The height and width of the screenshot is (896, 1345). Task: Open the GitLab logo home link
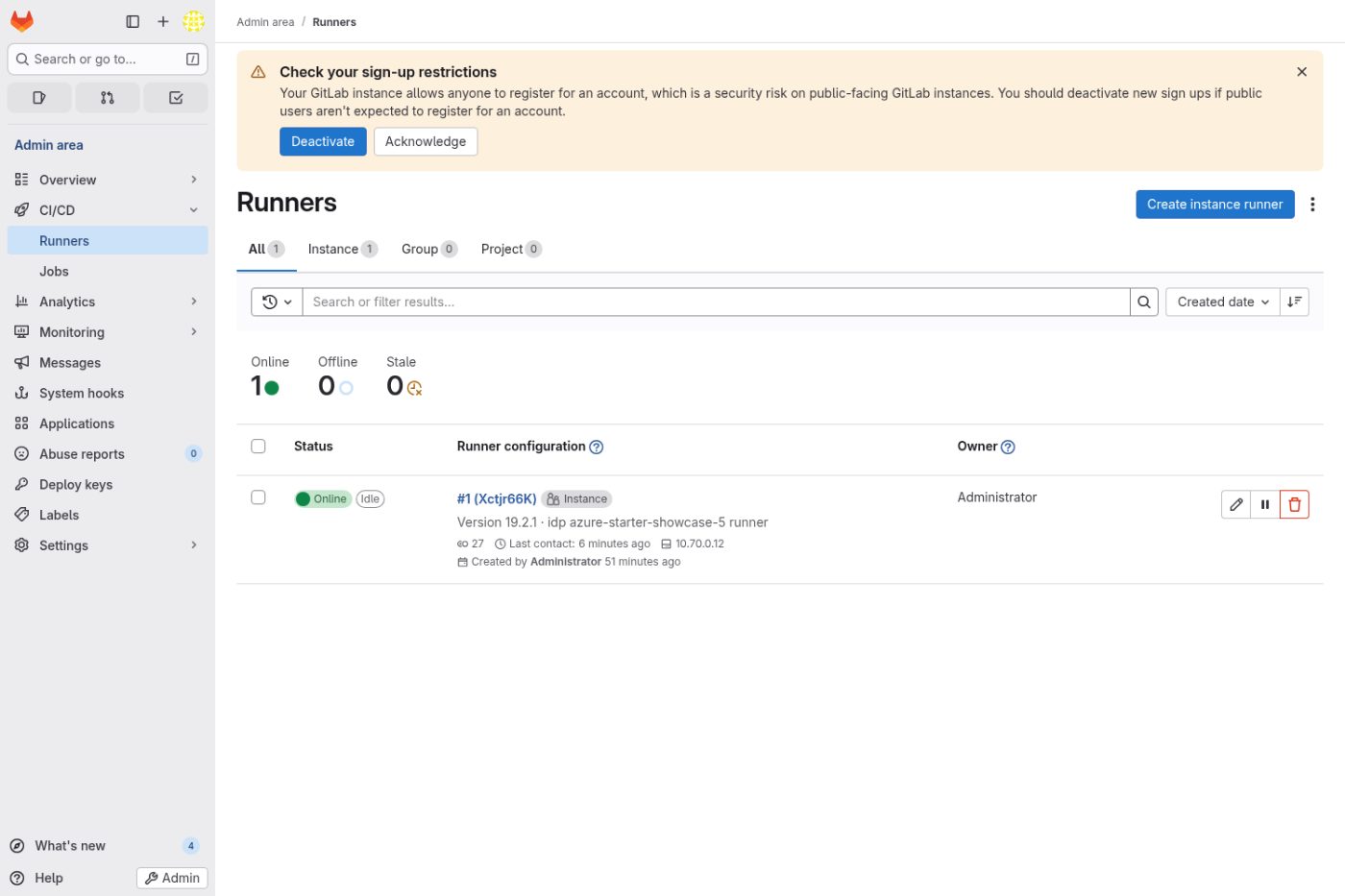click(22, 21)
